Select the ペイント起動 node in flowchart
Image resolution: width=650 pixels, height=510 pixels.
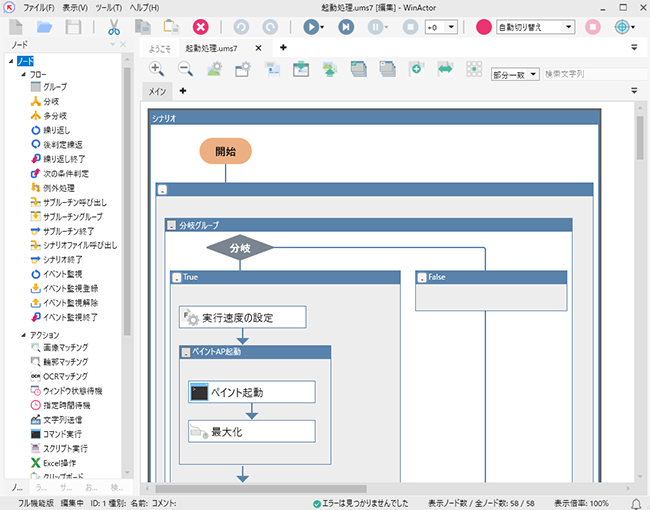(251, 392)
